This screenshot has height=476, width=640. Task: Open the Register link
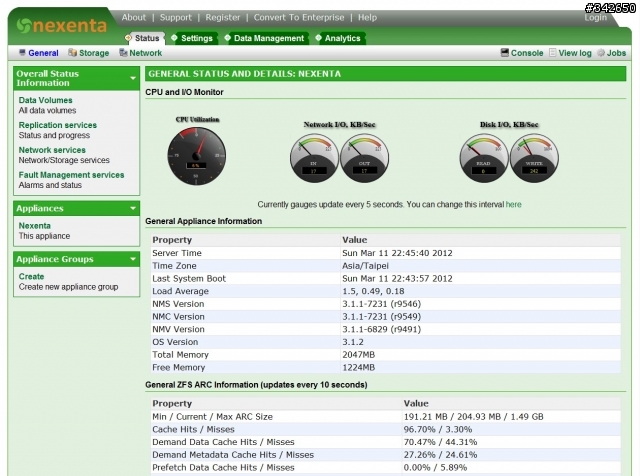[222, 18]
